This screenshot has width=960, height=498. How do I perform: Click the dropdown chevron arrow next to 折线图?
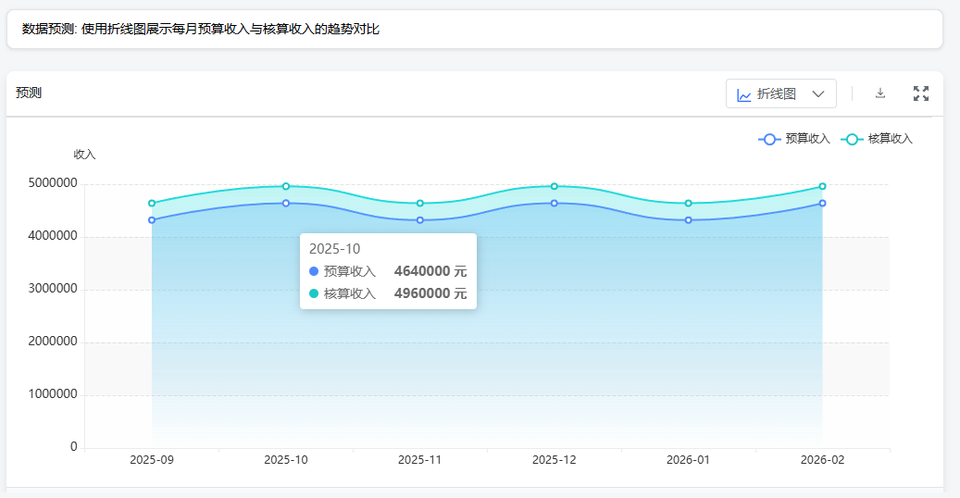pyautogui.click(x=818, y=94)
